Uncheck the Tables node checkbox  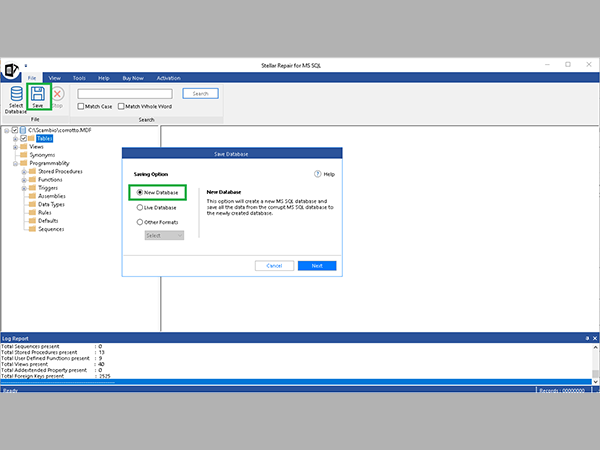(23, 138)
